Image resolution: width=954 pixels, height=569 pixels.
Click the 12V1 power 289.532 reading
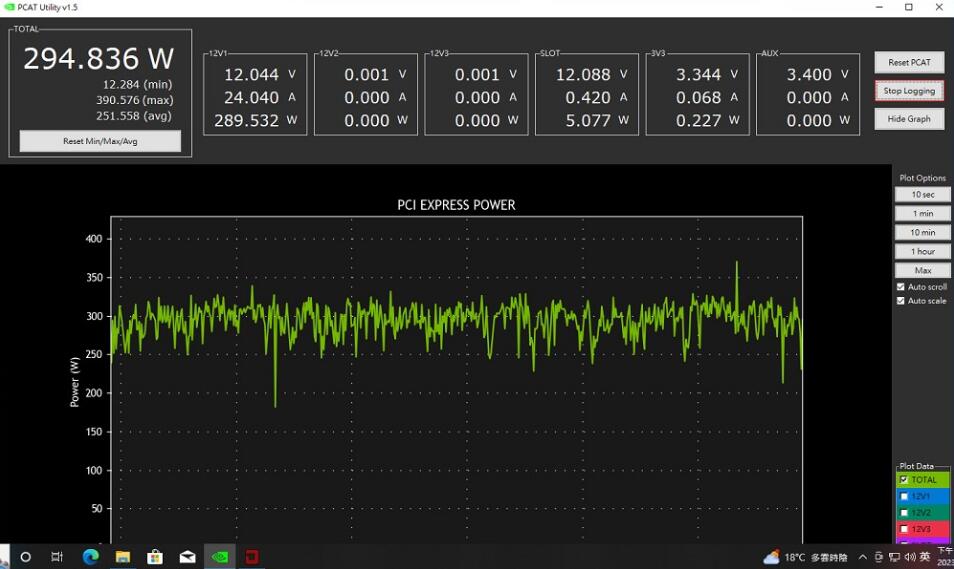[246, 120]
